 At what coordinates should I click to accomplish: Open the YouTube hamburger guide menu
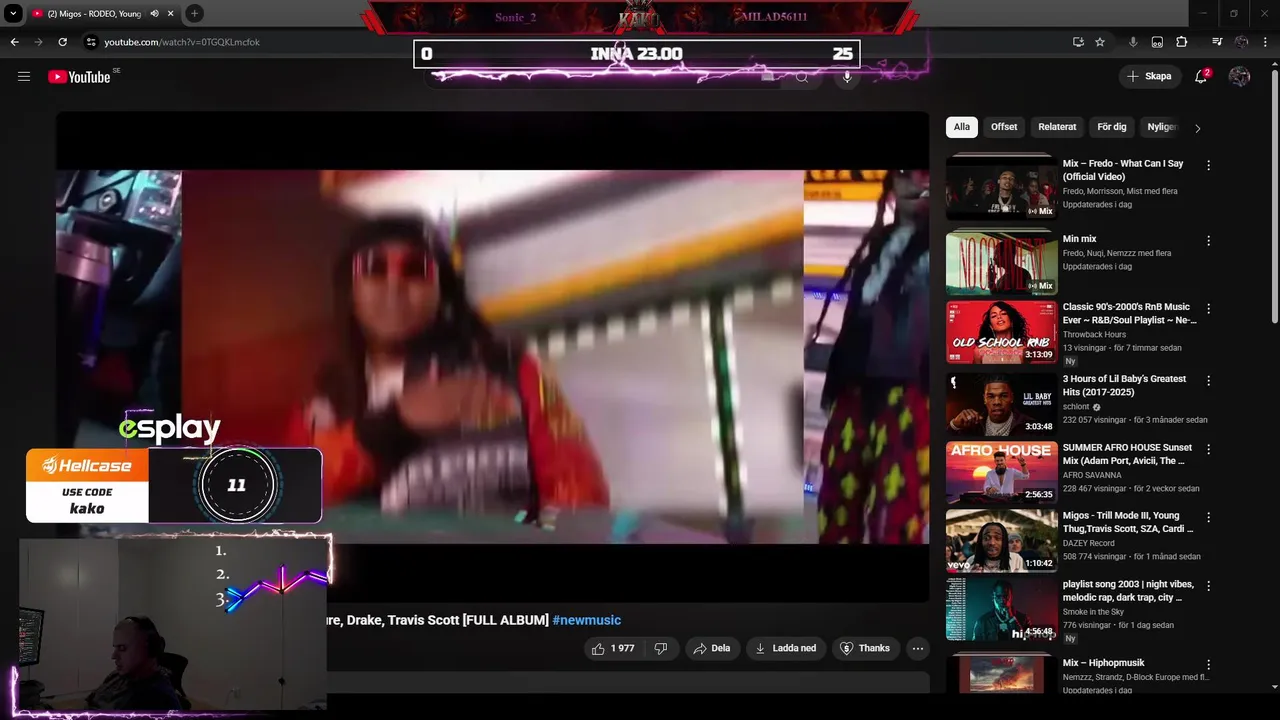click(24, 76)
